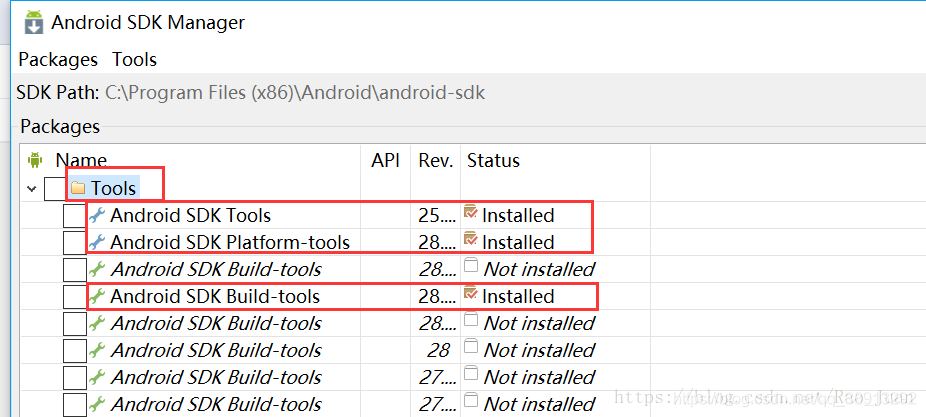Tick the Android SDK Tools checkbox
The height and width of the screenshot is (417, 926).
pyautogui.click(x=74, y=216)
